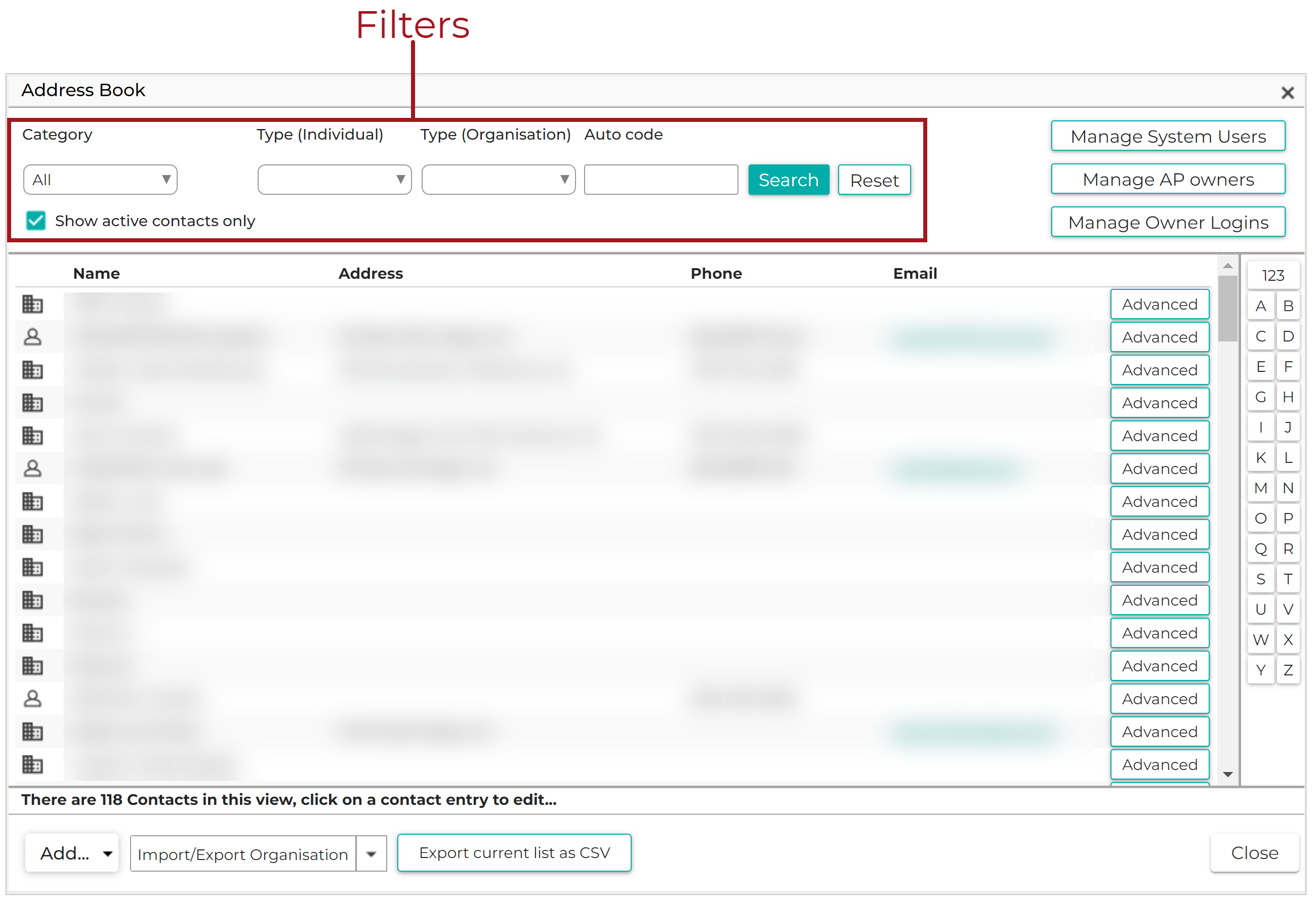Image resolution: width=1316 pixels, height=901 pixels.
Task: Click the person icon of the second contact row
Action: point(32,337)
